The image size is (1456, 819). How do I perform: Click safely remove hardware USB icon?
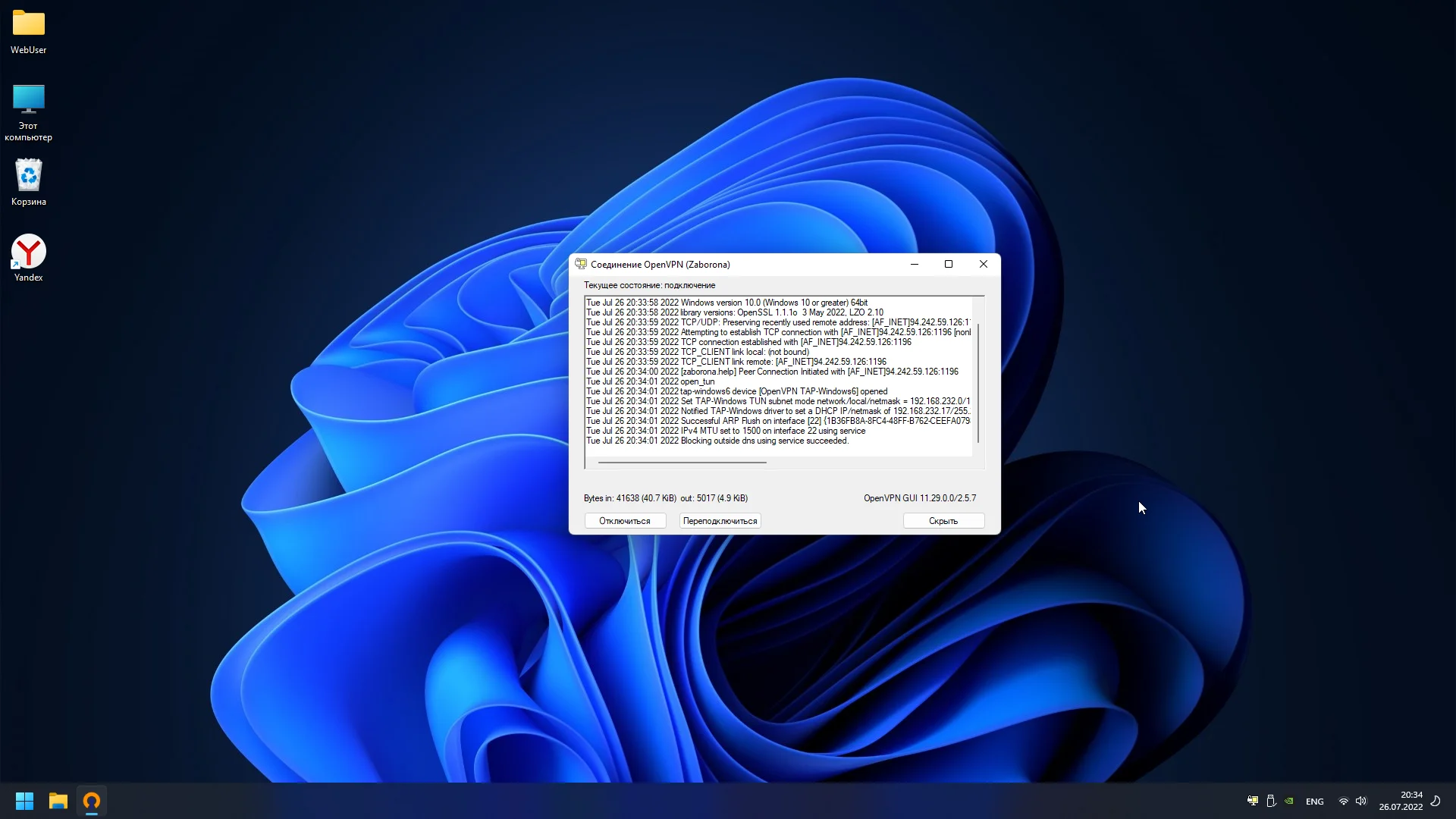[1271, 801]
